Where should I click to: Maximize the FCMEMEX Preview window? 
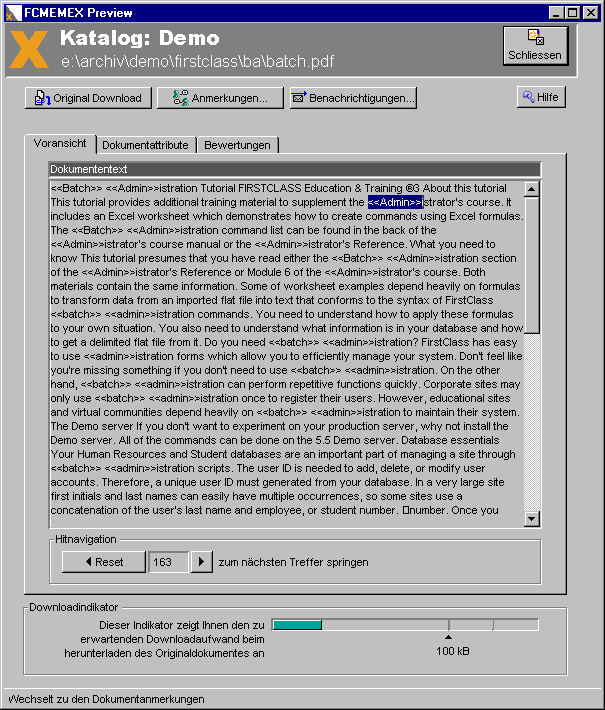[x=572, y=13]
